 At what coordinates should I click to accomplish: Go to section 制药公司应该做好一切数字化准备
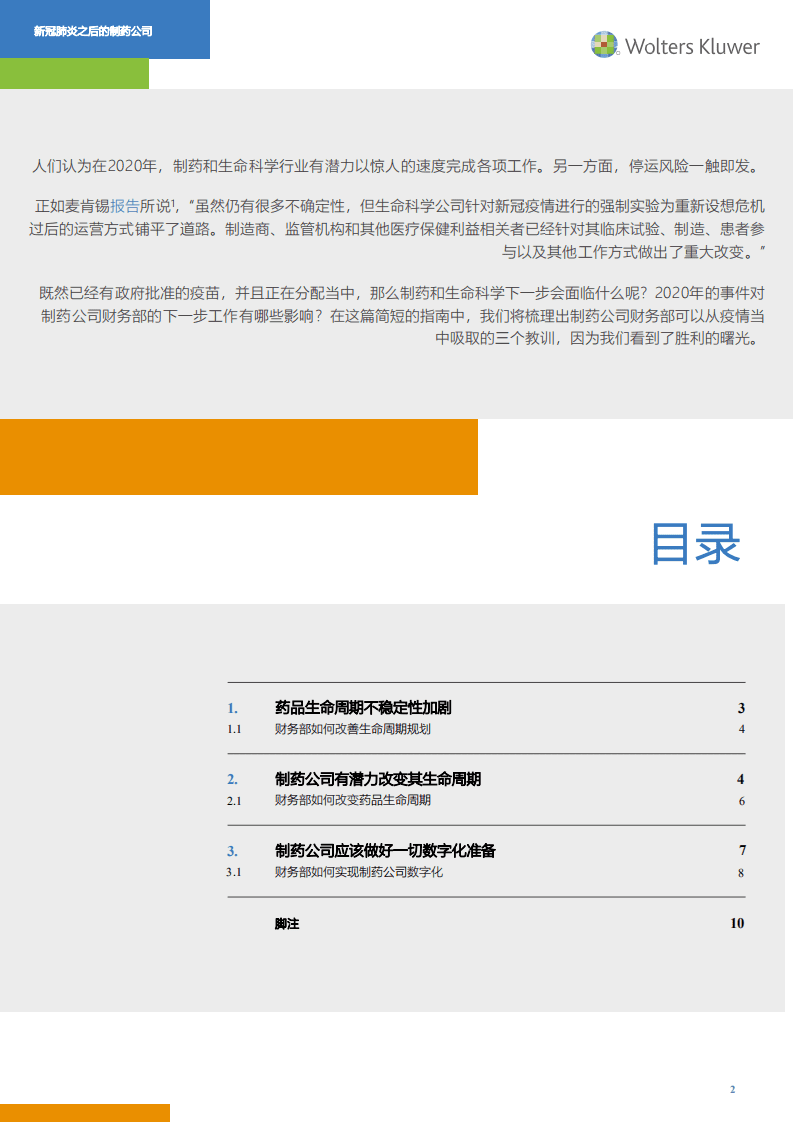pos(385,850)
